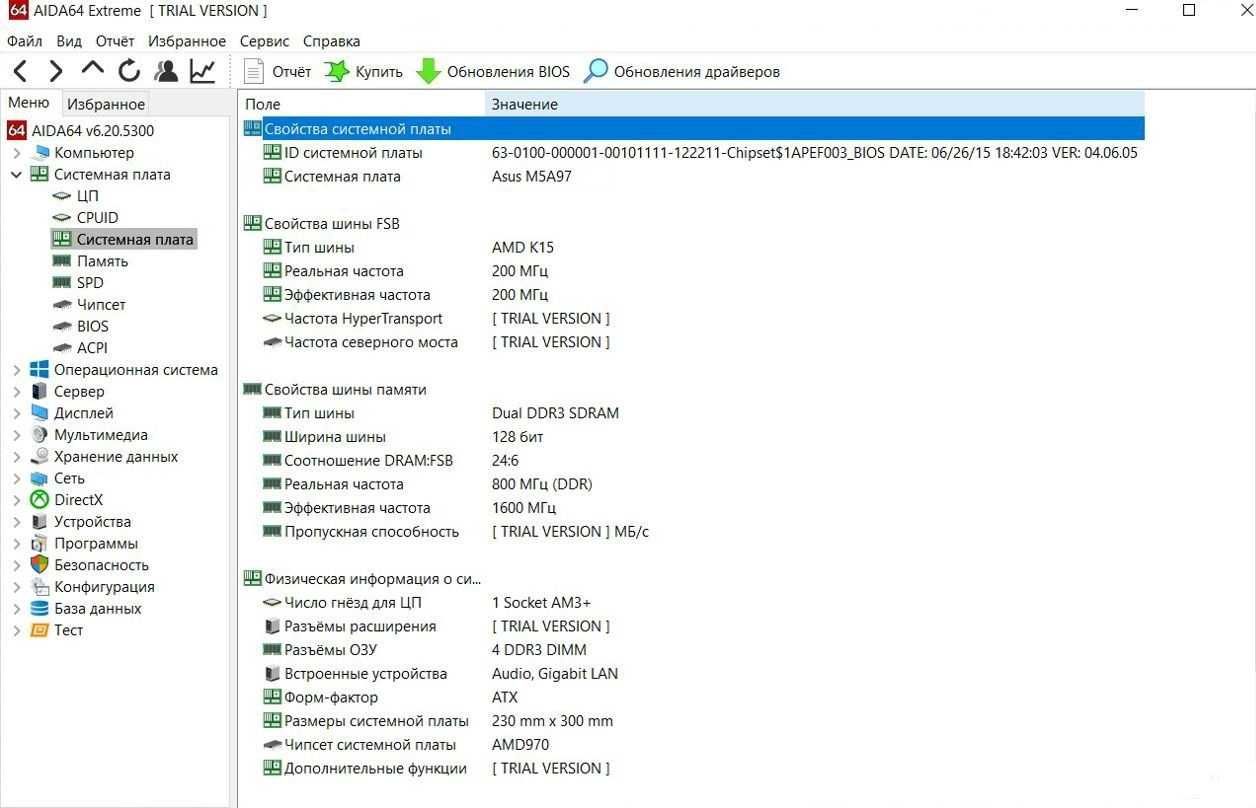Expand the Сервер tree node
The image size is (1256, 808).
pos(16,392)
